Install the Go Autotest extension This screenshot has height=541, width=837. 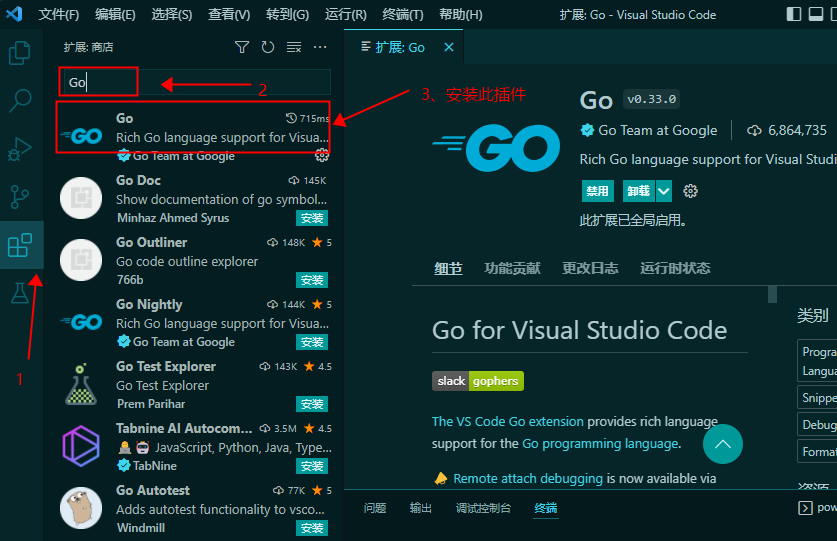tap(312, 528)
